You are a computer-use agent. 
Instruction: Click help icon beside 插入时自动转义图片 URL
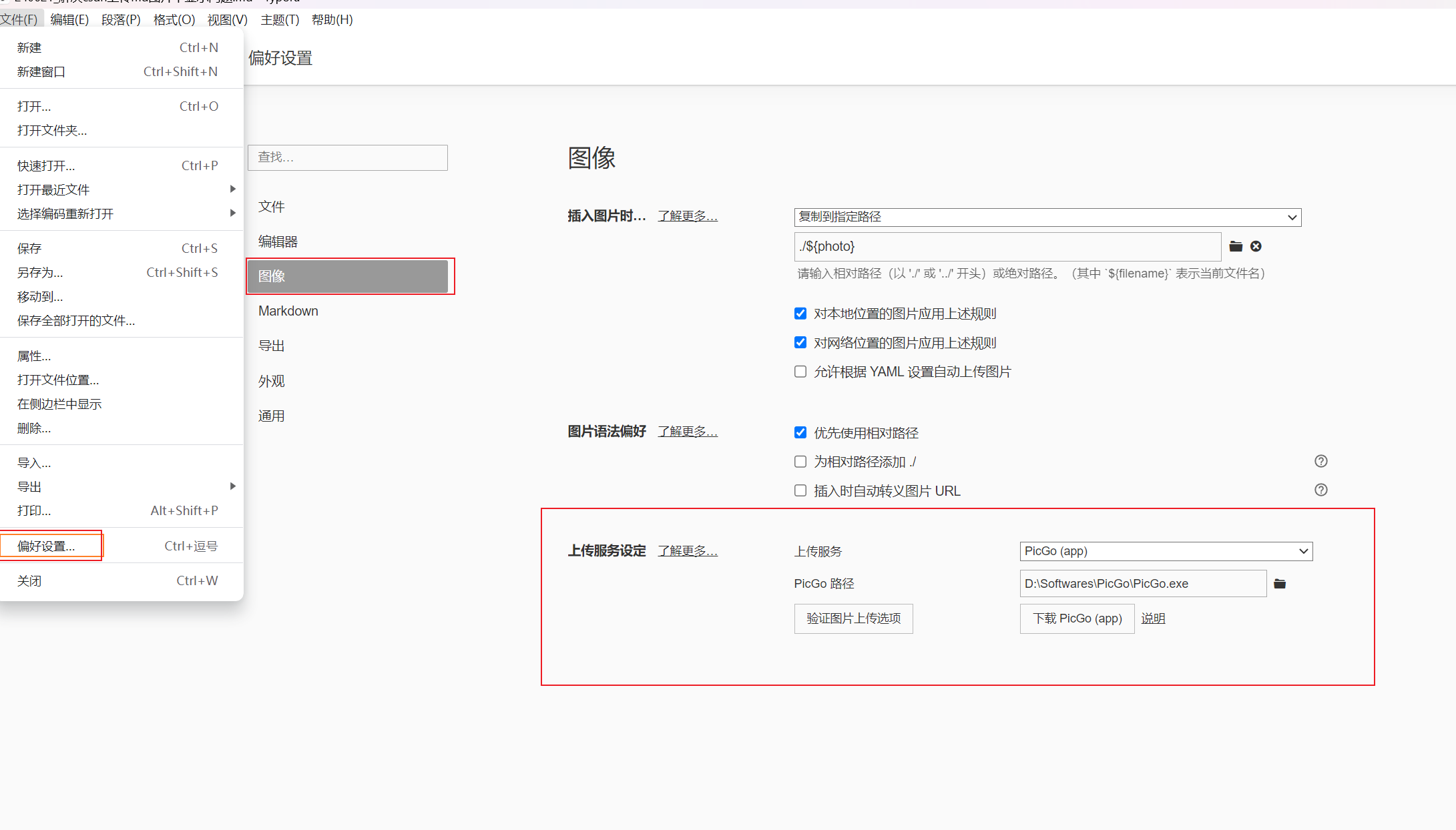1320,490
